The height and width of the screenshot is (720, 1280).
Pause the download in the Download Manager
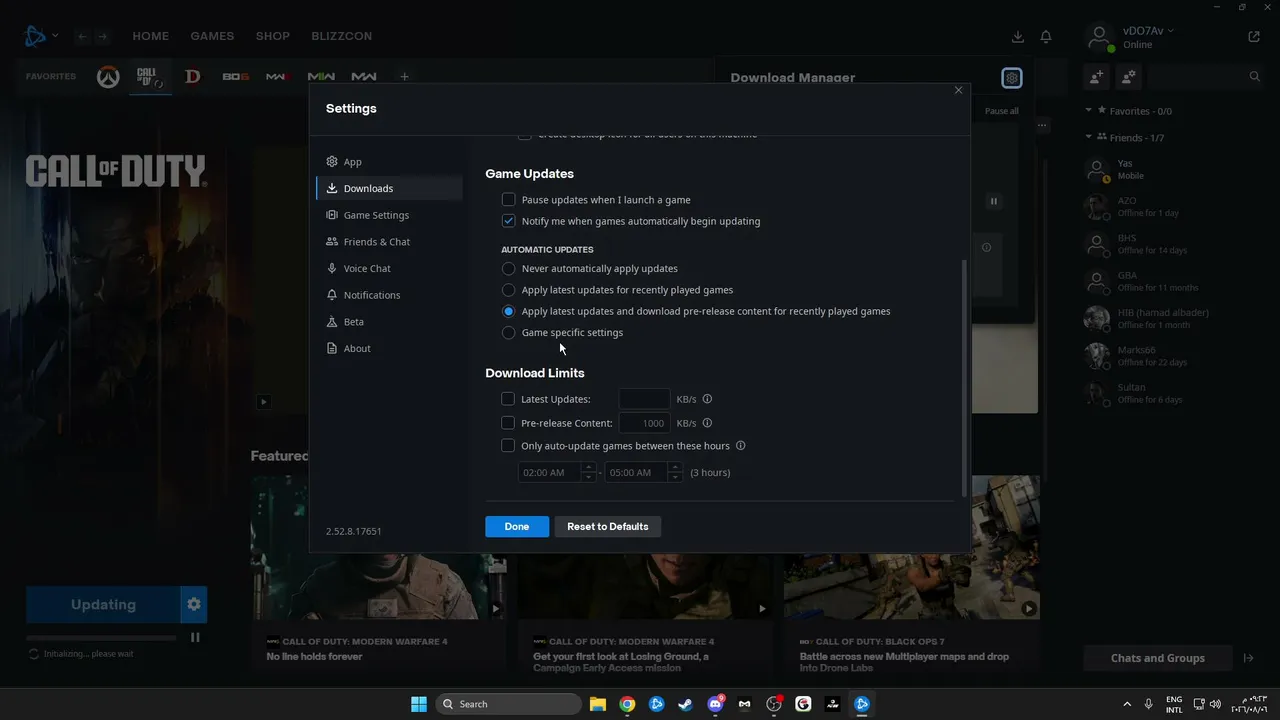pyautogui.click(x=994, y=201)
